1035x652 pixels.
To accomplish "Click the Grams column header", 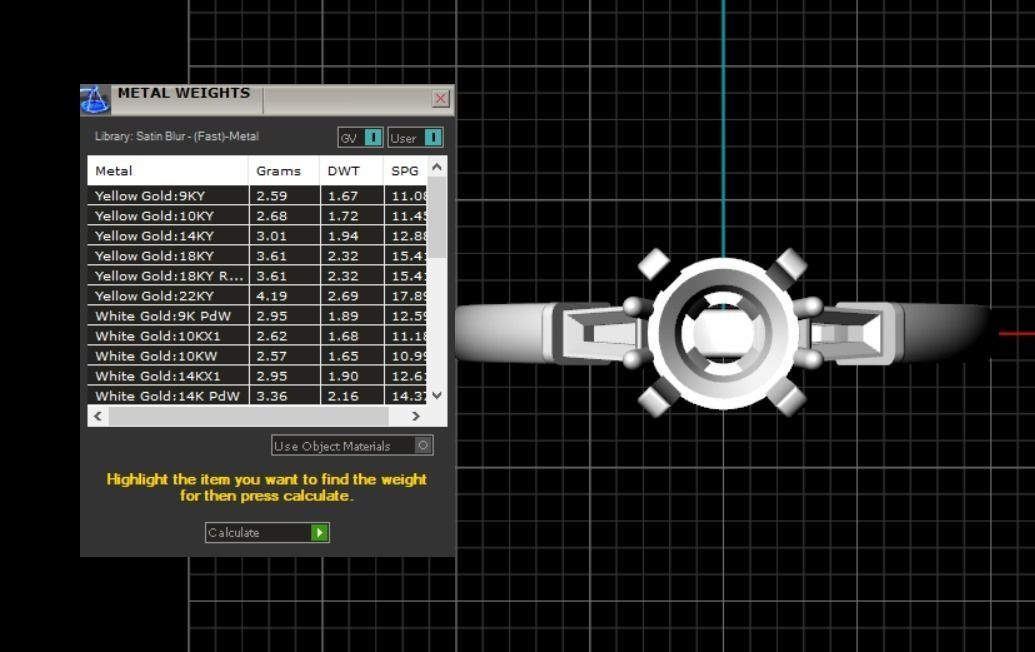I will point(284,170).
